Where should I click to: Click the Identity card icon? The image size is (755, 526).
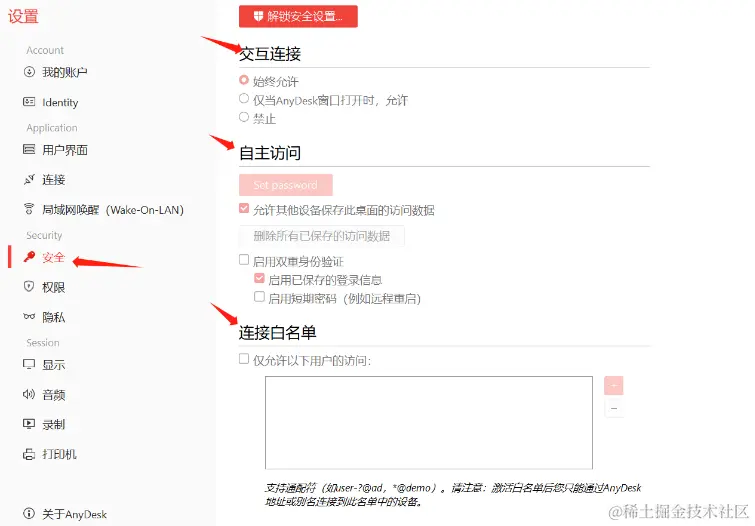pos(29,102)
